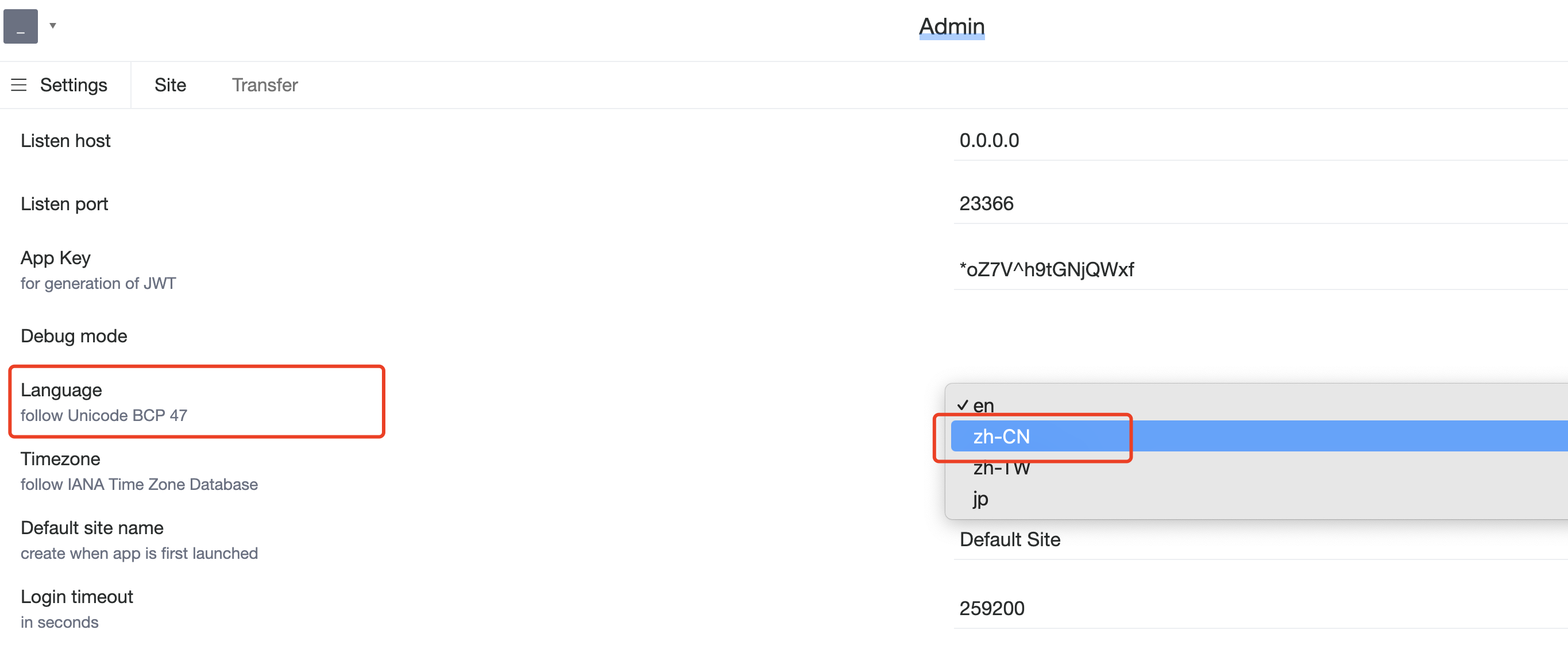The image size is (1568, 649).
Task: Click the Debug mode setting label
Action: coord(74,336)
